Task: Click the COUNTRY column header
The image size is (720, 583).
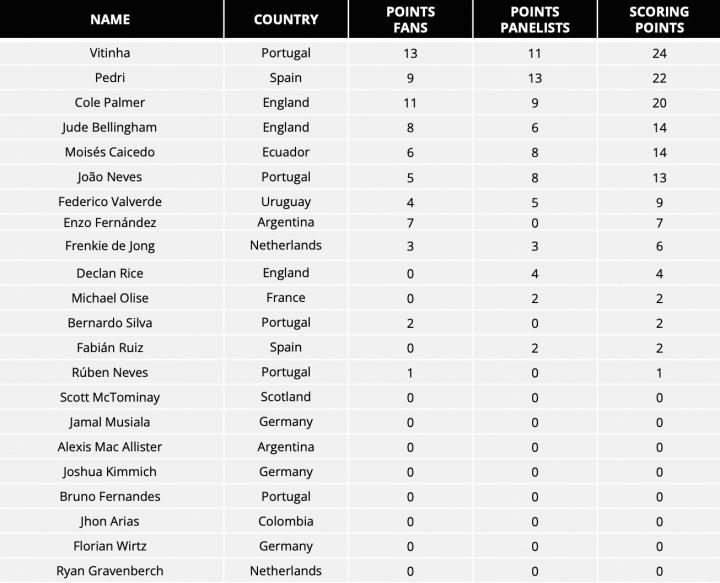Action: point(286,19)
